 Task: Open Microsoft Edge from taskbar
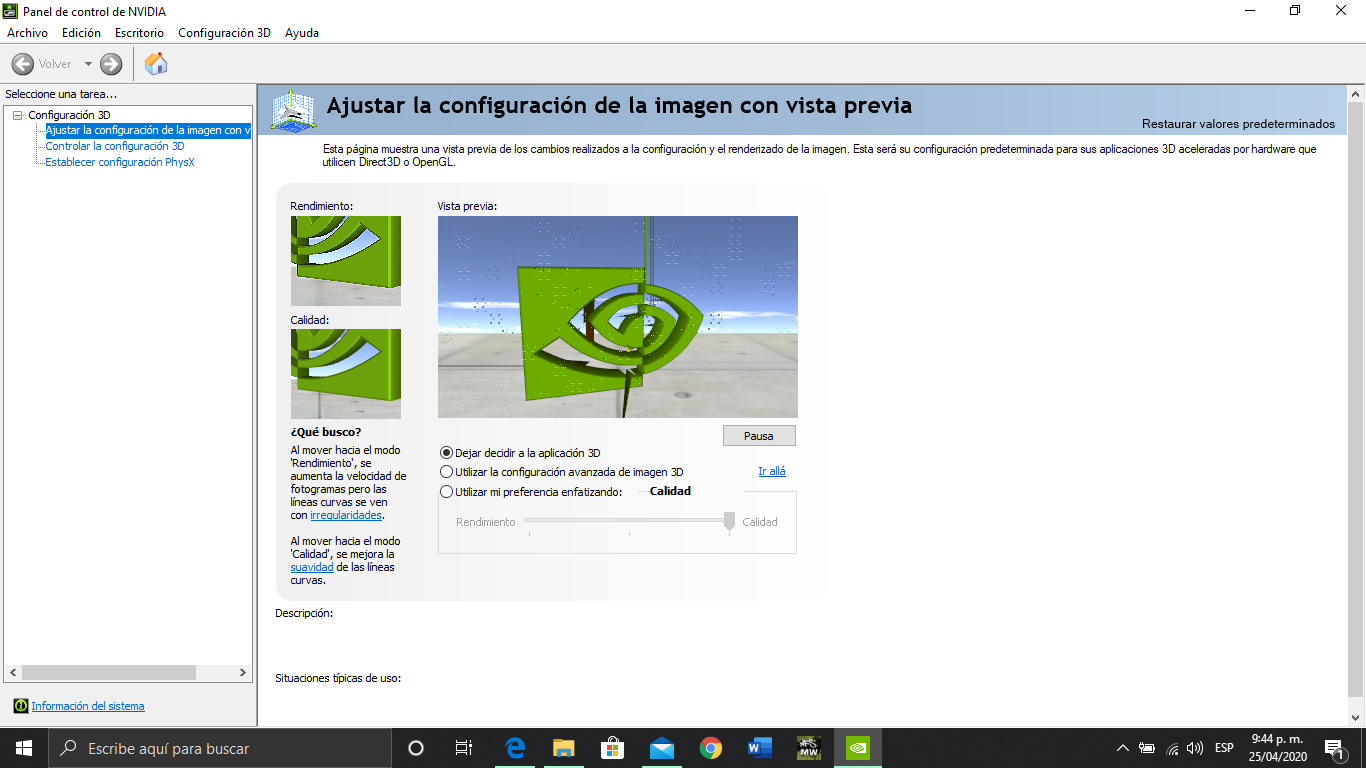(516, 748)
